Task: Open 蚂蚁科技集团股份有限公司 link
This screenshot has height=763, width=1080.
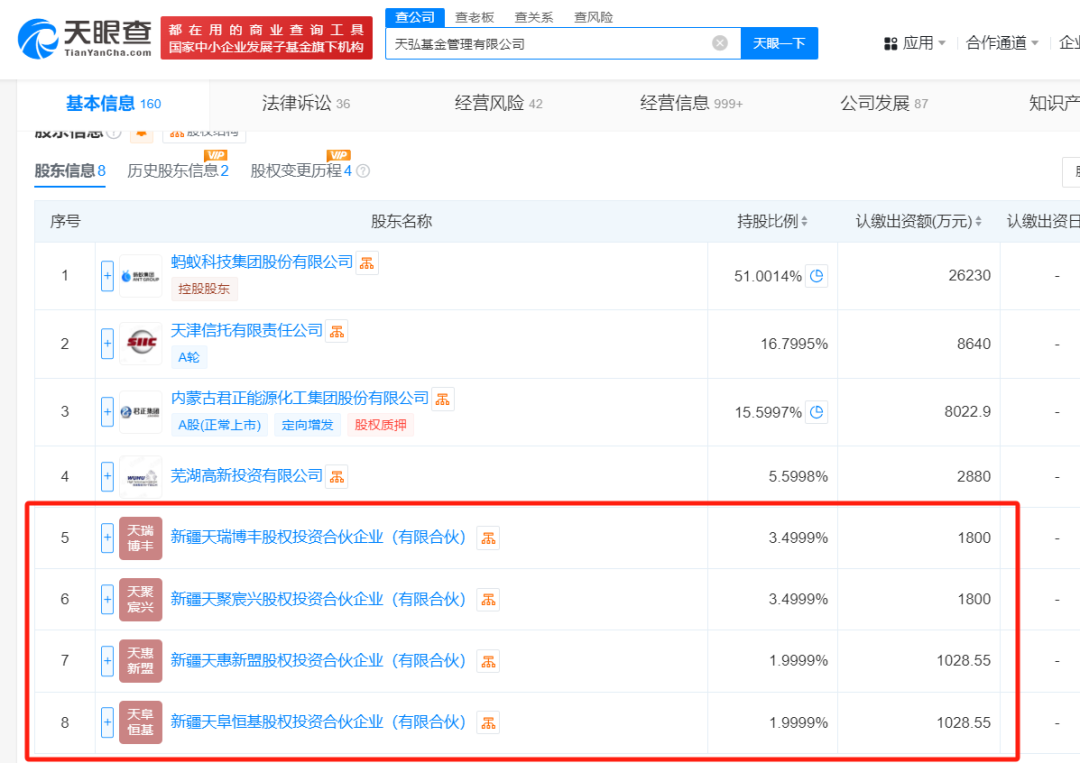Action: (x=262, y=262)
